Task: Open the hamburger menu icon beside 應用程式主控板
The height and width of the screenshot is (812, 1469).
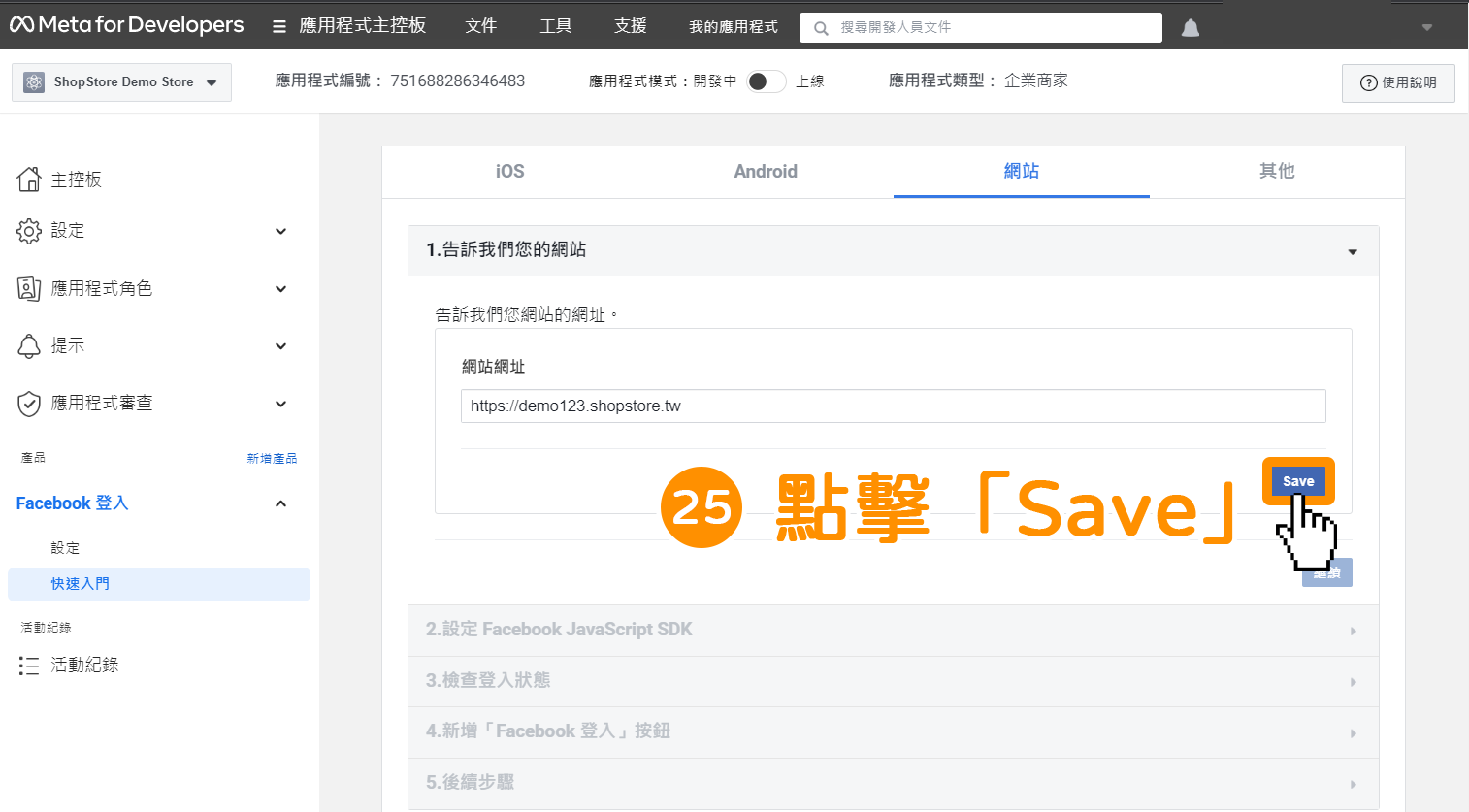Action: click(x=279, y=27)
